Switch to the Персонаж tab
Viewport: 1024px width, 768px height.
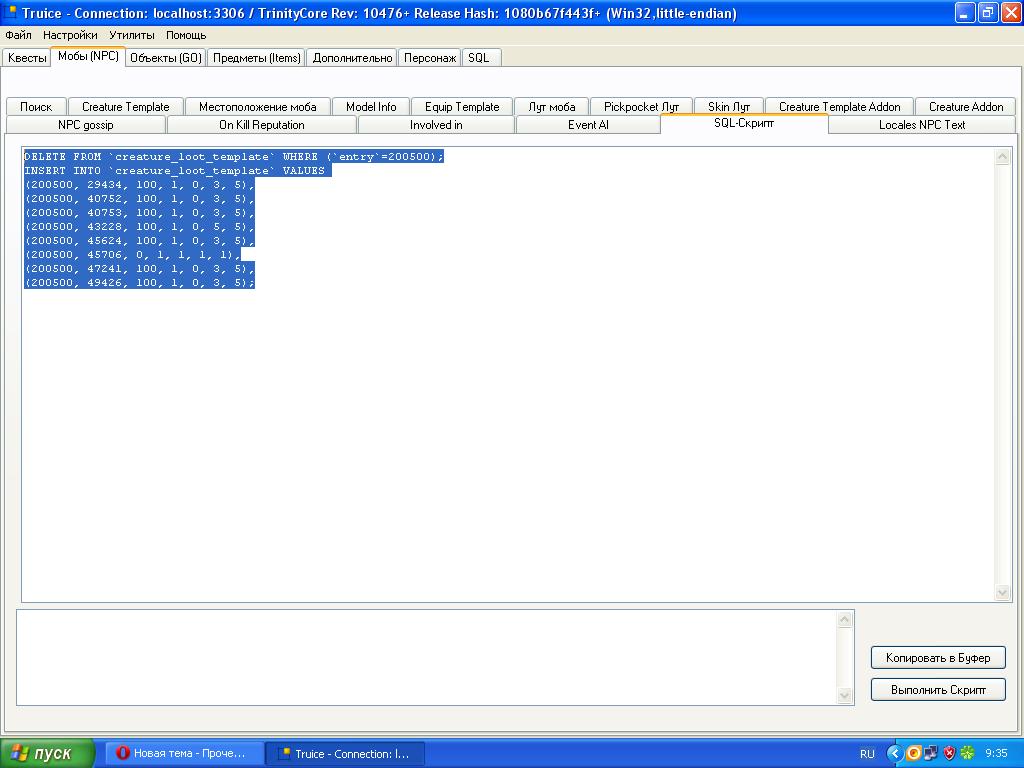tap(430, 57)
